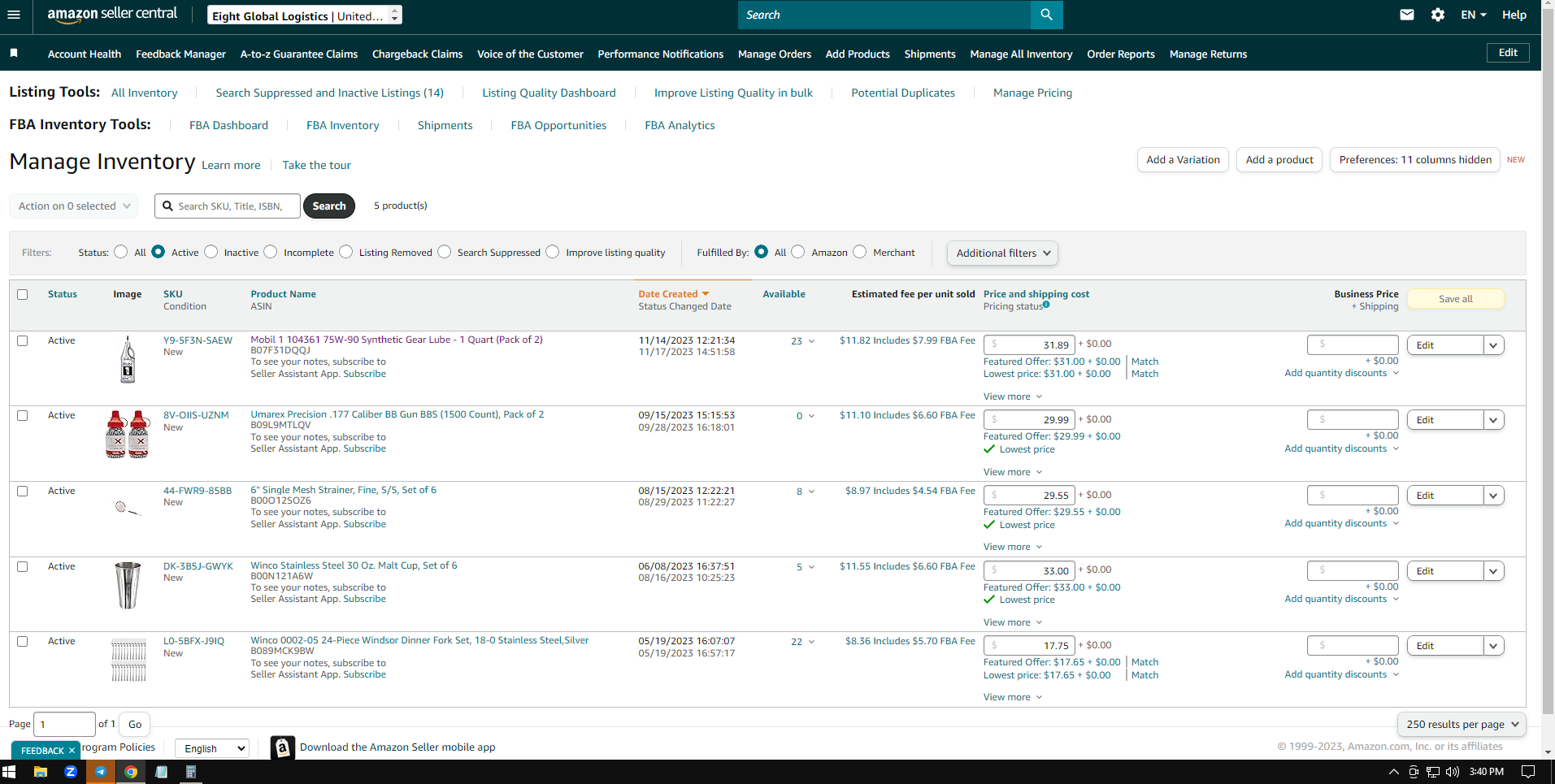
Task: Click the Amazon Seller mobile app icon
Action: (282, 747)
